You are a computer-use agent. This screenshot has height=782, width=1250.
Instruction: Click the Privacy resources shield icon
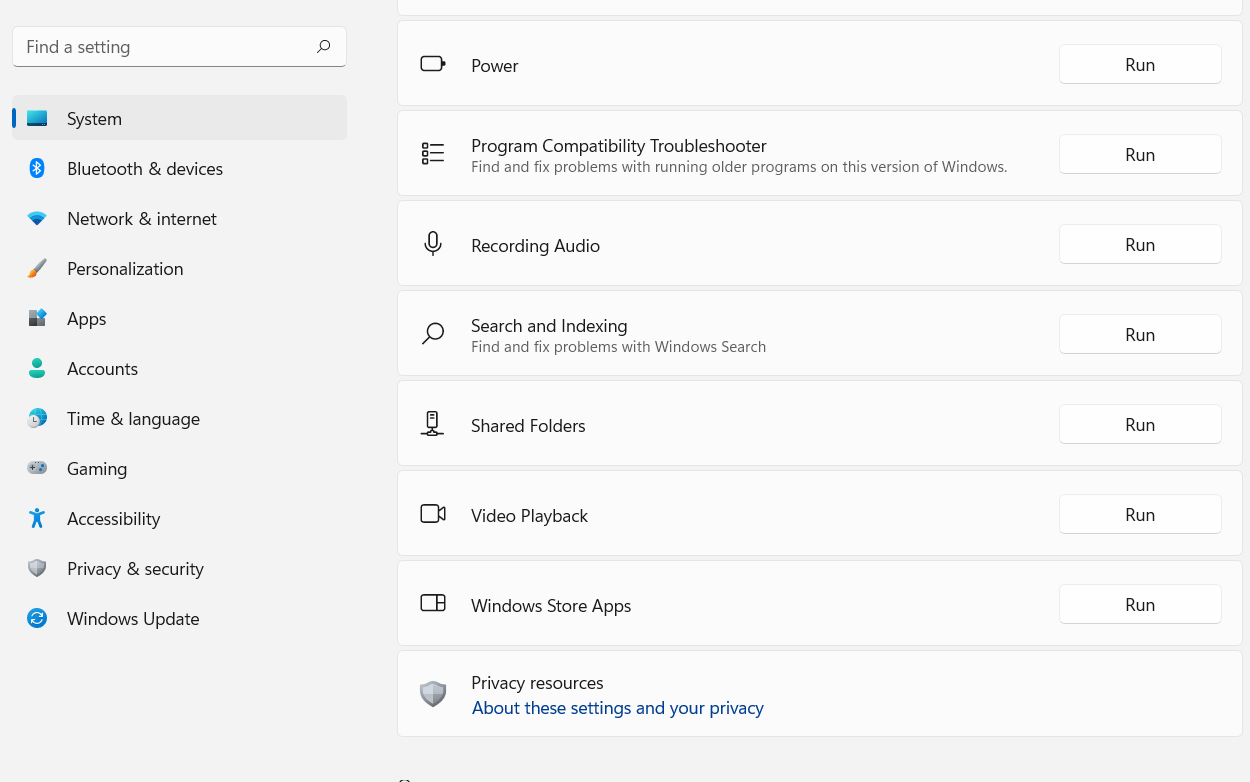point(433,693)
